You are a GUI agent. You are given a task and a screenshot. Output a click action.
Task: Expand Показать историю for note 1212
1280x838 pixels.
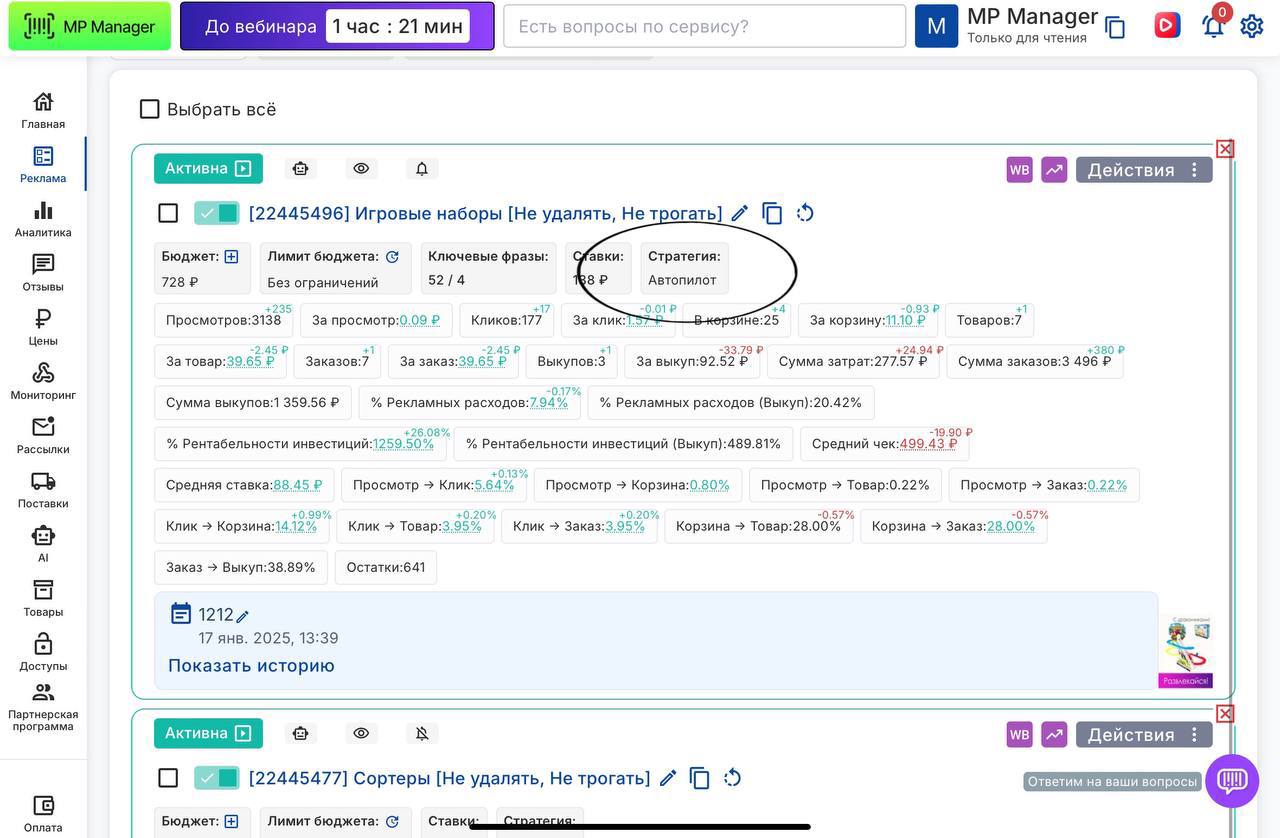tap(251, 666)
